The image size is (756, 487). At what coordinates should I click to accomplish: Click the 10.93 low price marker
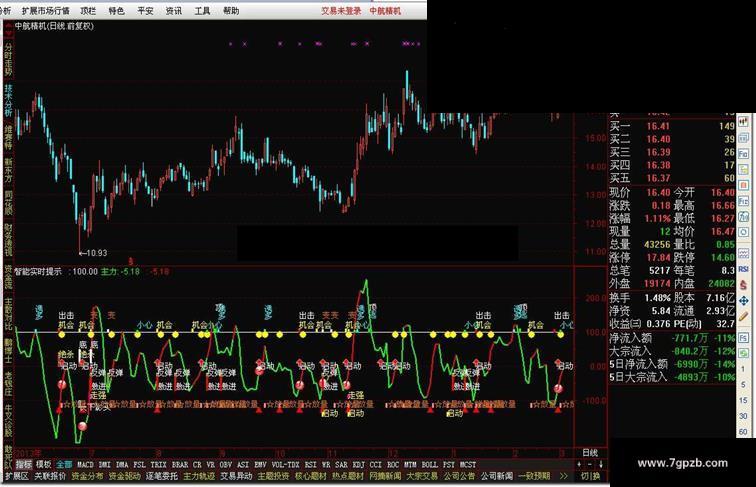[x=94, y=253]
